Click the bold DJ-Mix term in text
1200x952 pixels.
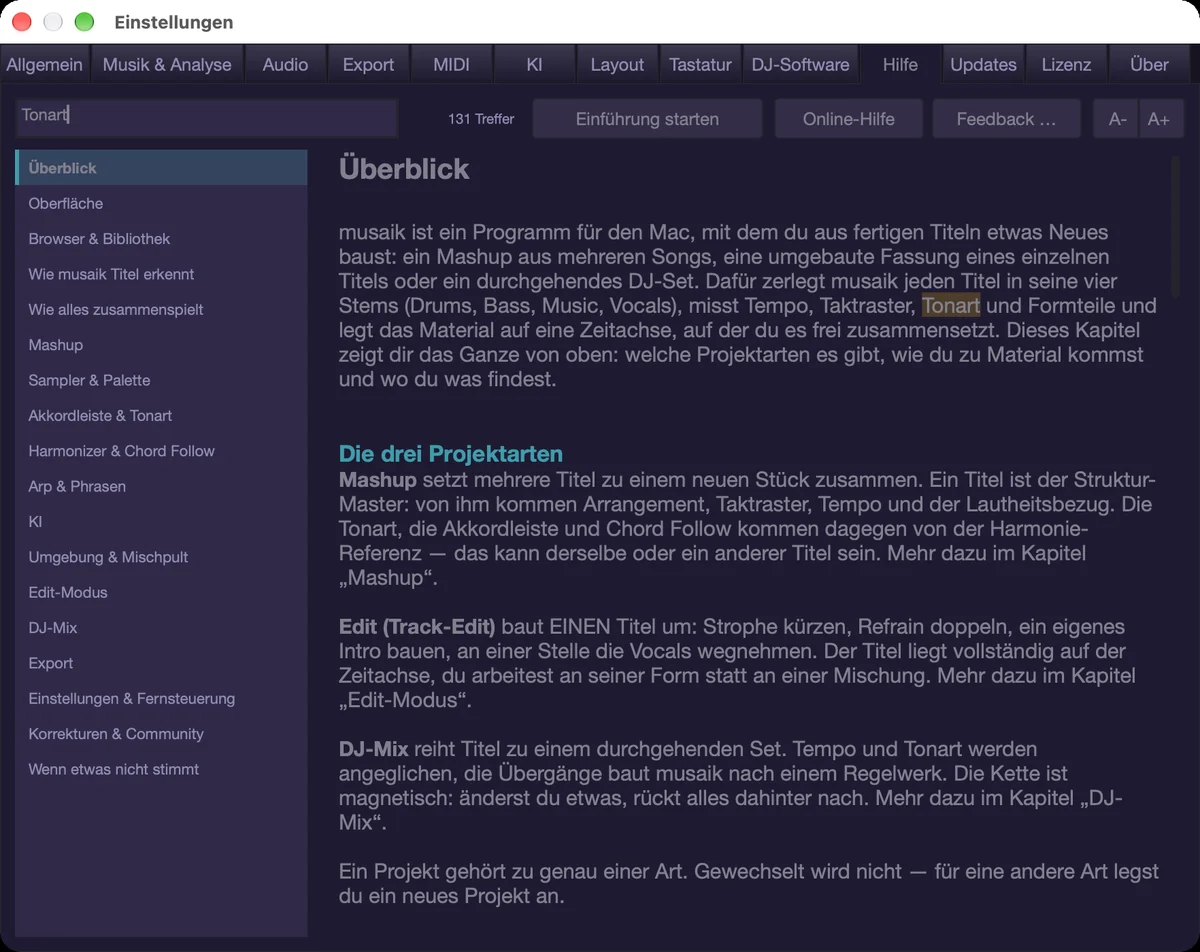(374, 749)
